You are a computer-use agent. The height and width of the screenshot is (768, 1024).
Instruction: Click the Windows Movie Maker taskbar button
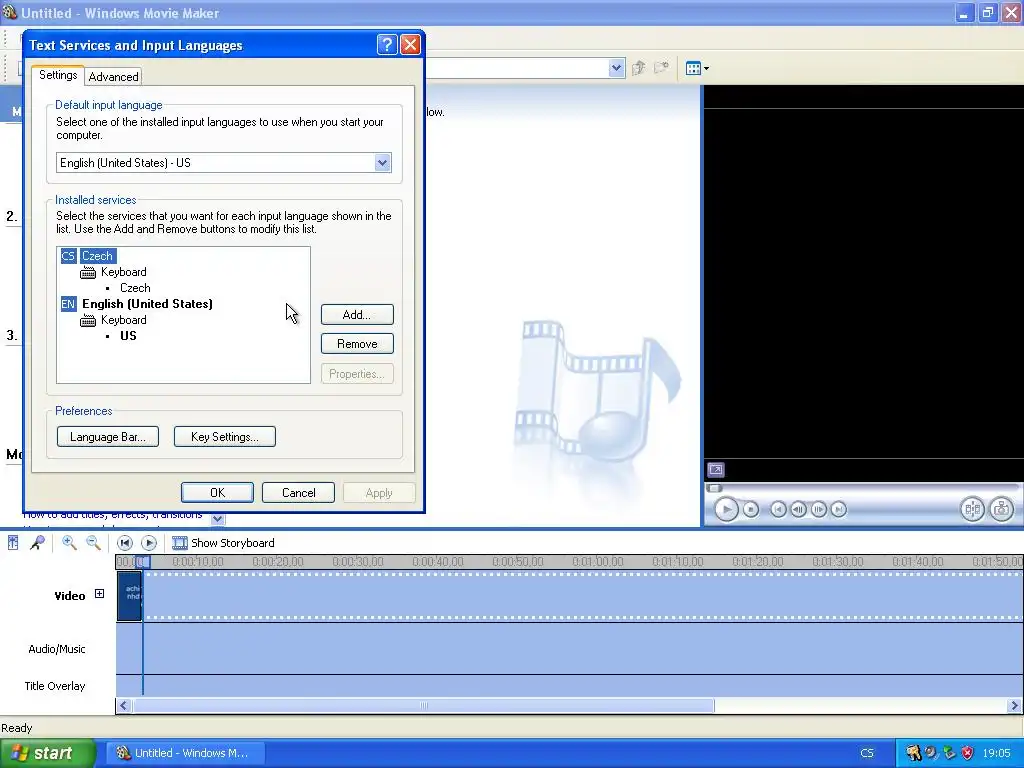click(185, 753)
